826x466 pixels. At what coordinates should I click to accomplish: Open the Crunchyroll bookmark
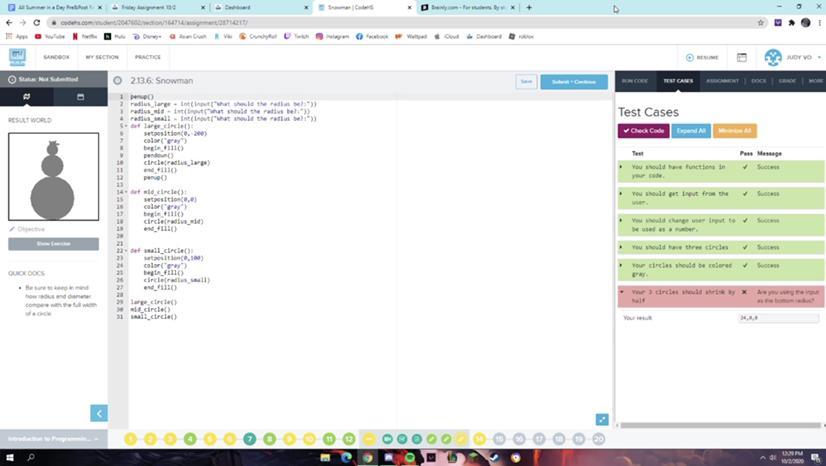click(258, 36)
